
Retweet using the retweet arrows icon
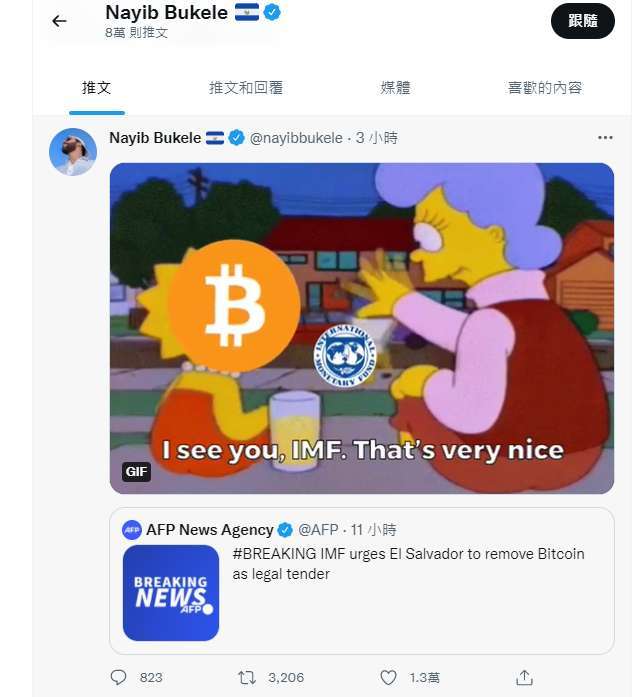(x=247, y=677)
